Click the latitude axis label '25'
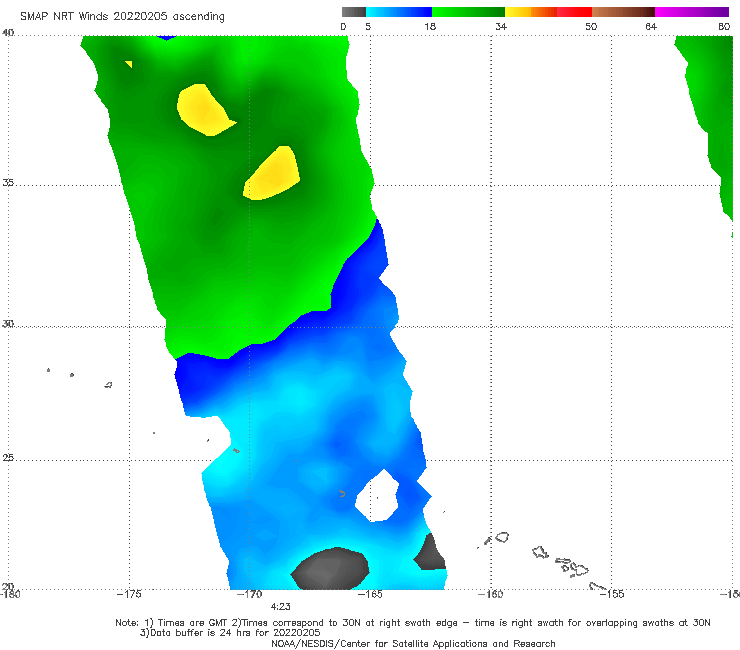The image size is (740, 650). pos(8,458)
